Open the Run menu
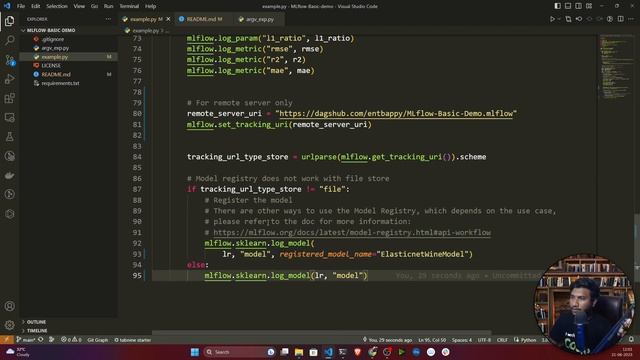Viewport: 640px width, 360px height. 108,6
